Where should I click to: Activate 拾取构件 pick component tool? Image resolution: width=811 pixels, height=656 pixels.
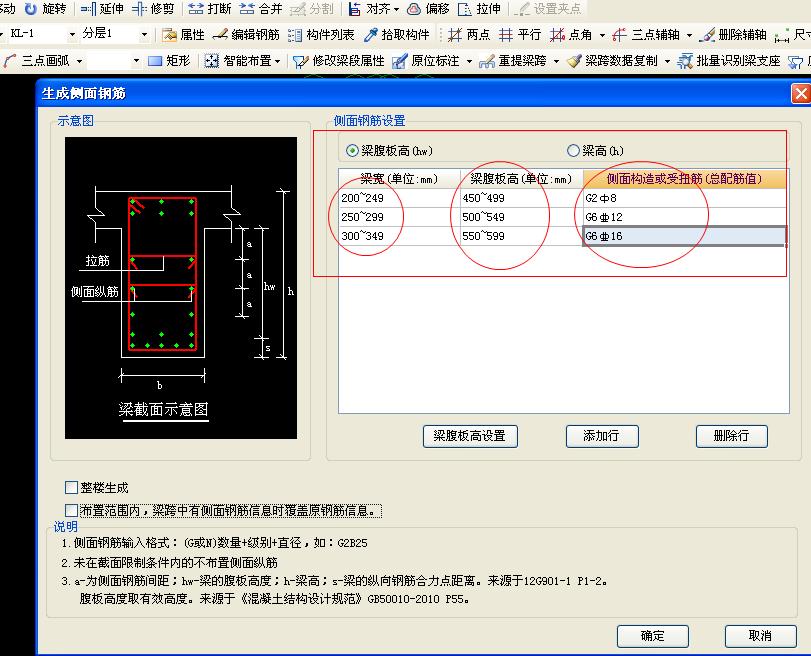pos(397,35)
